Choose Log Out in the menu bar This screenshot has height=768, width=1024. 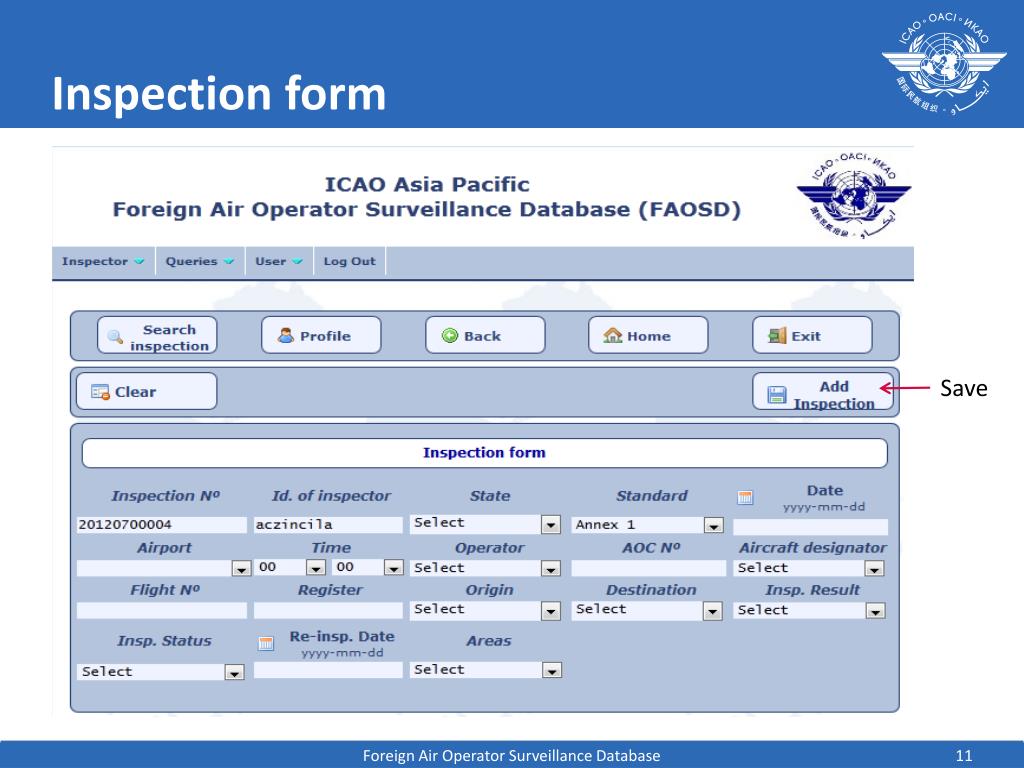(x=349, y=261)
